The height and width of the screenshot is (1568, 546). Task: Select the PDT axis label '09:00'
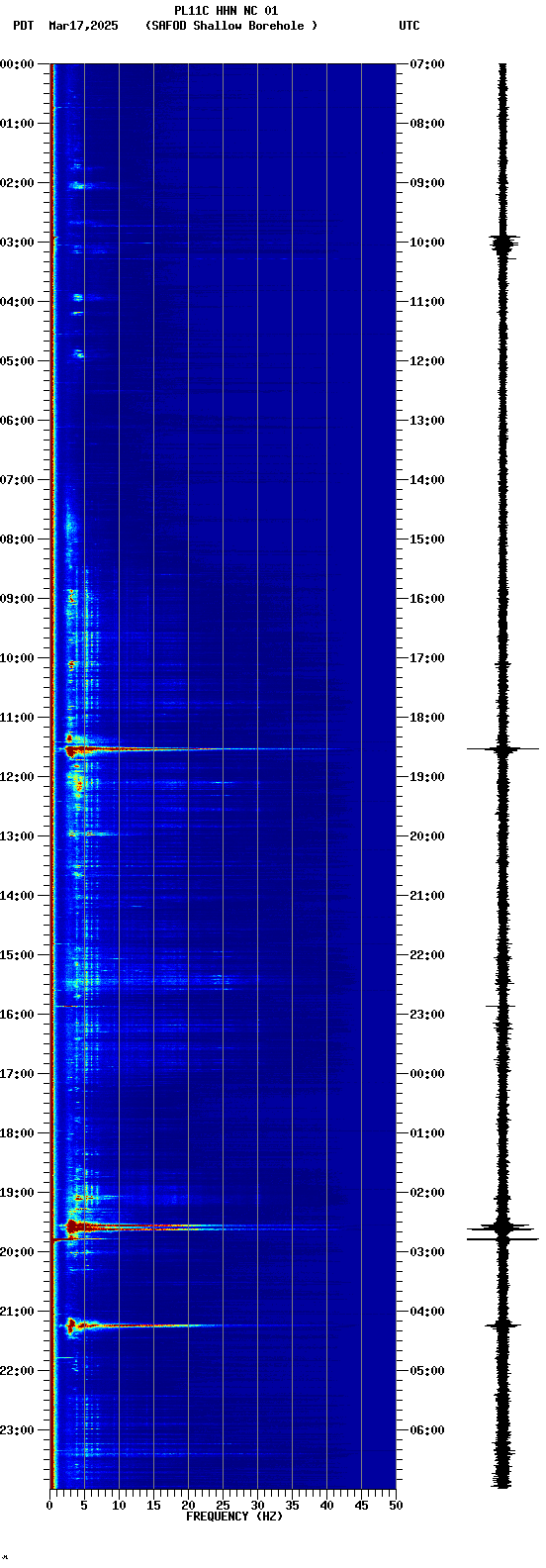pos(18,599)
